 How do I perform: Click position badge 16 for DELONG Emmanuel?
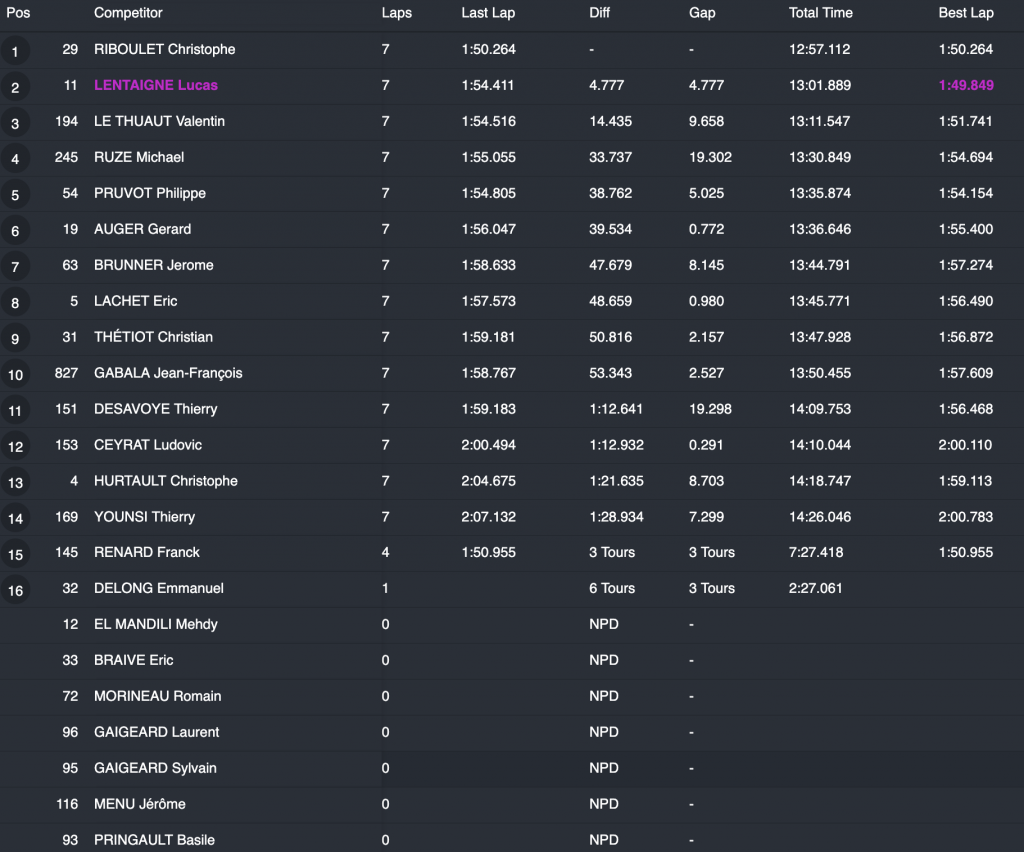15,590
